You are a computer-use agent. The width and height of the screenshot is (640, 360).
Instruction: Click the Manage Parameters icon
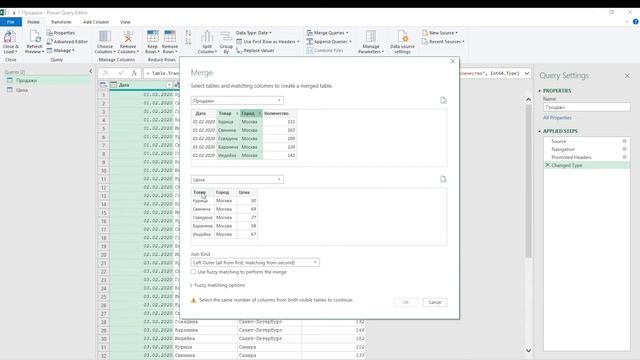[371, 37]
